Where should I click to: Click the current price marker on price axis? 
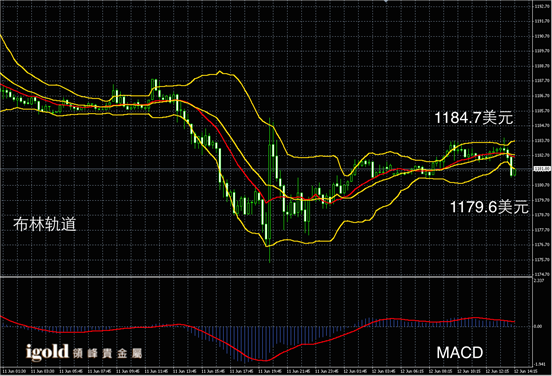542,169
